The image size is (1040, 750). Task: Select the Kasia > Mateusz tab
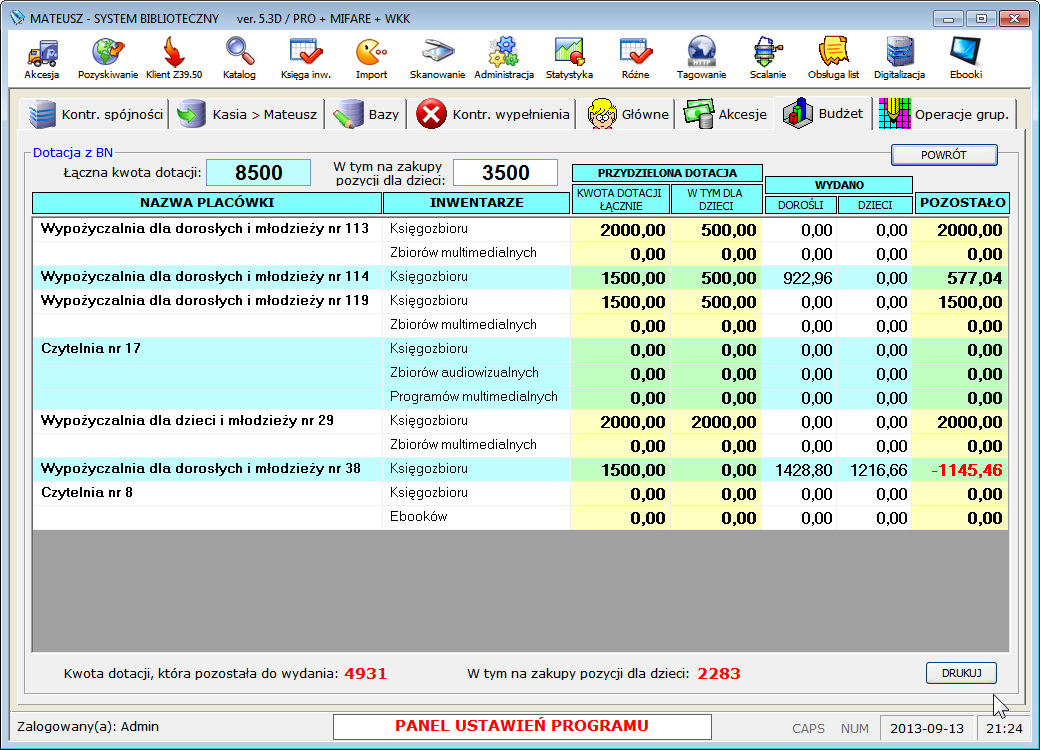click(x=247, y=114)
